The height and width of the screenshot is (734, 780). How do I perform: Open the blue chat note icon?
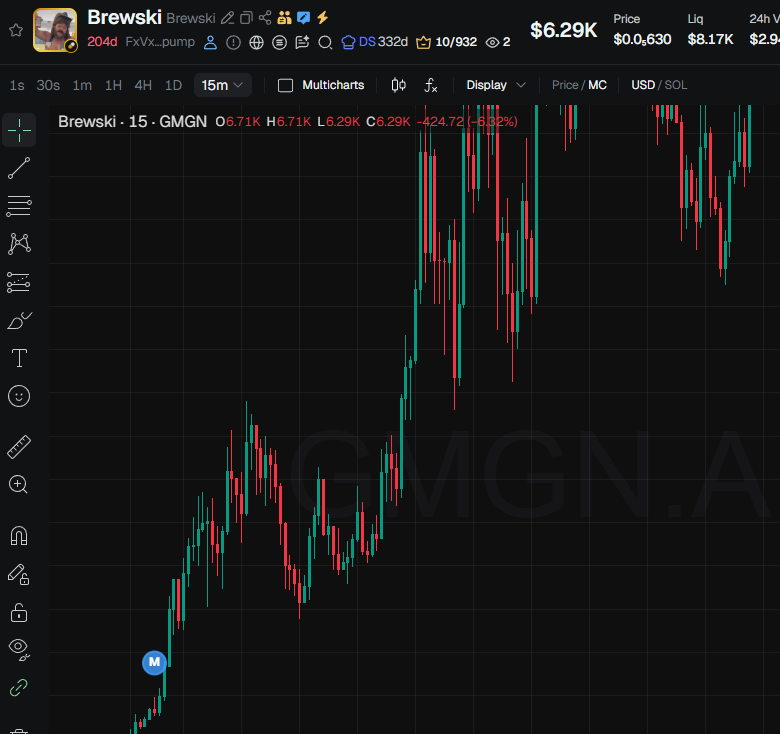click(303, 18)
